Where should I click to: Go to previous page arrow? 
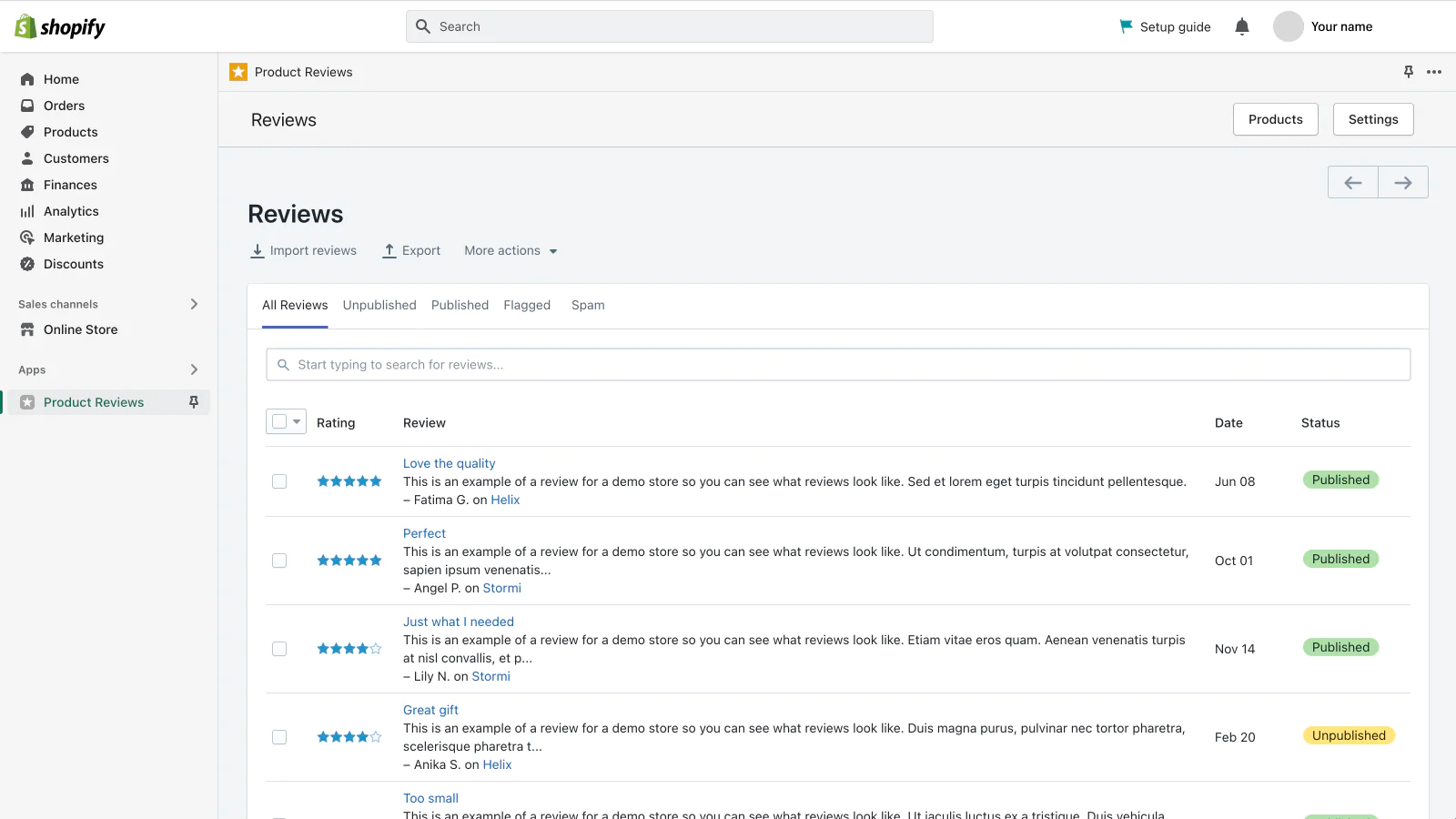click(1353, 182)
